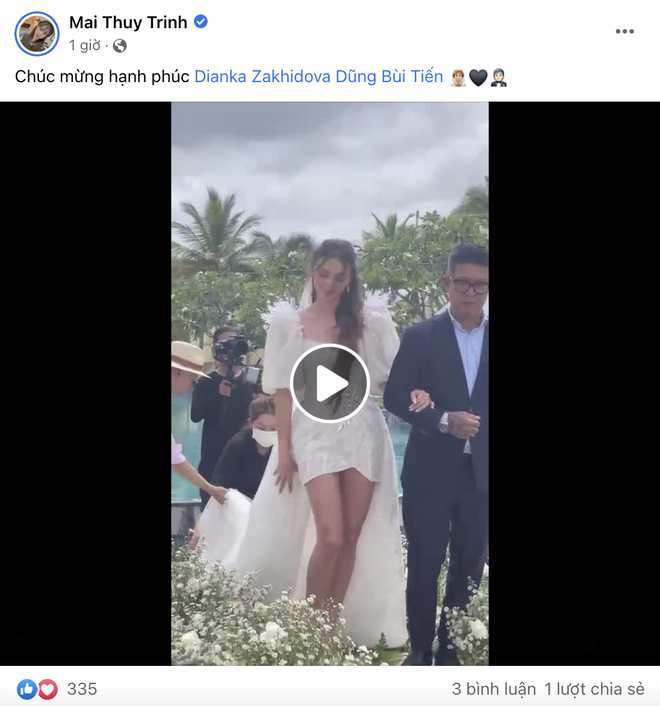The image size is (660, 706).
Task: Show the 335 reactions list
Action: click(82, 689)
